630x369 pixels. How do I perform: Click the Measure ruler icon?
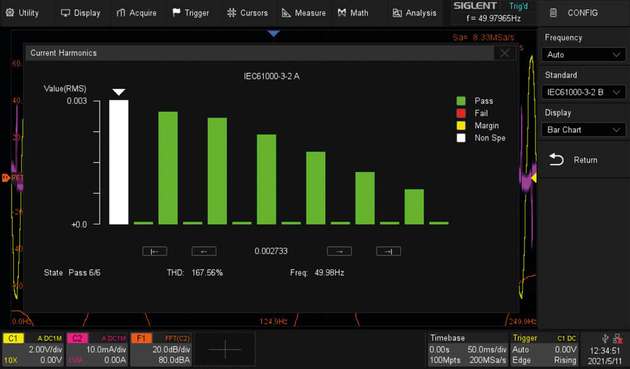pyautogui.click(x=286, y=13)
